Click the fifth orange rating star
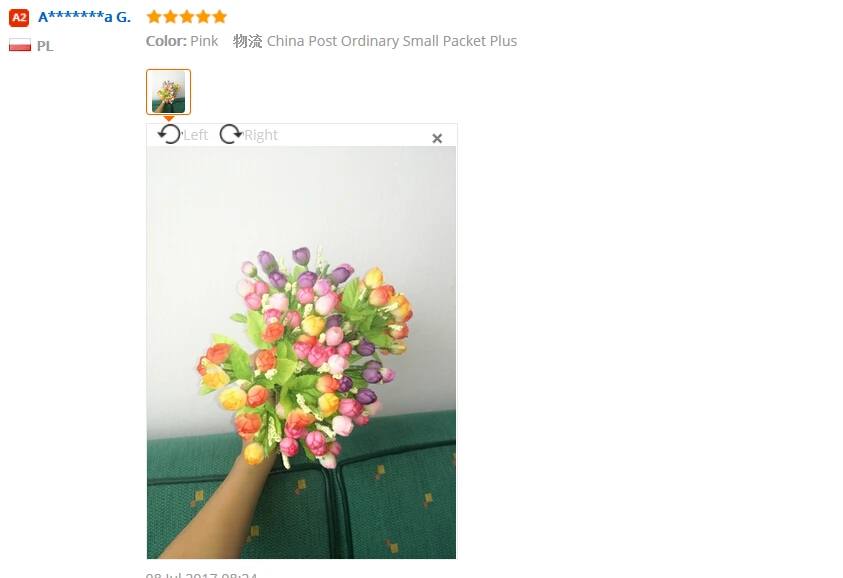Screen dimensions: 843x578 pyautogui.click(x=219, y=17)
